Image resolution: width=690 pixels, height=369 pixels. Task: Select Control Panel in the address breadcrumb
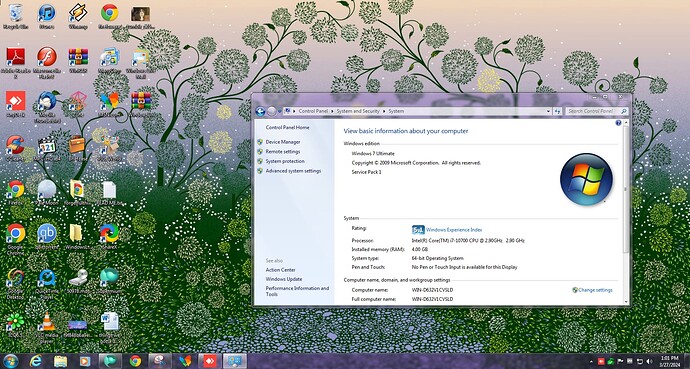[313, 111]
